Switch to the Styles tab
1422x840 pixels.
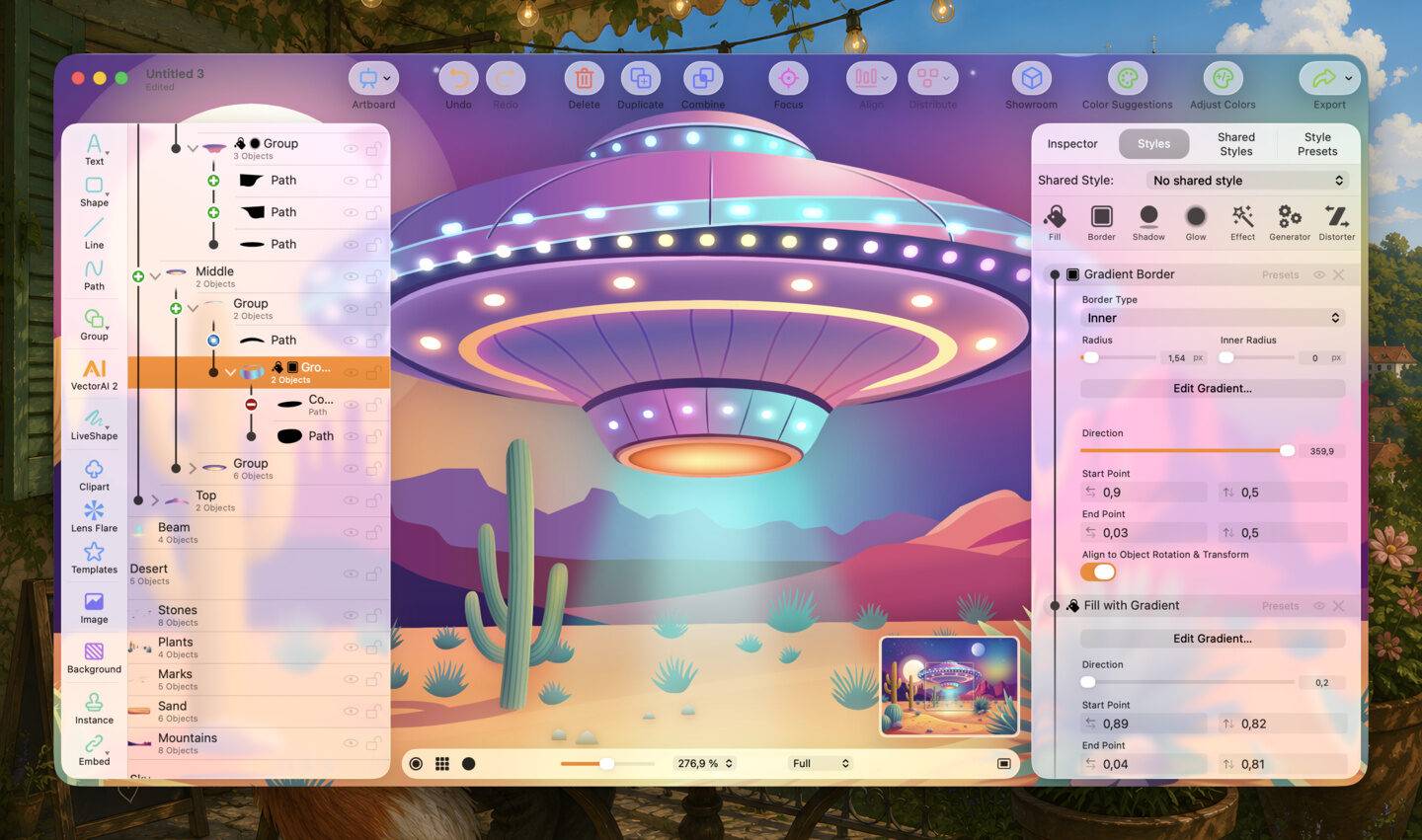tap(1153, 144)
